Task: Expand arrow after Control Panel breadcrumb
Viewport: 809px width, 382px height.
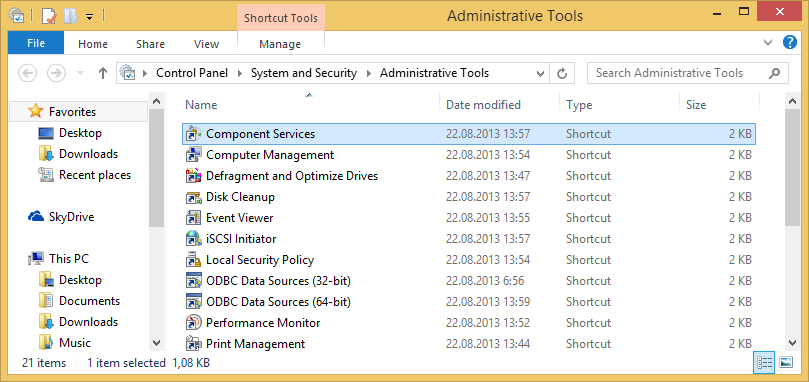Action: (x=239, y=73)
